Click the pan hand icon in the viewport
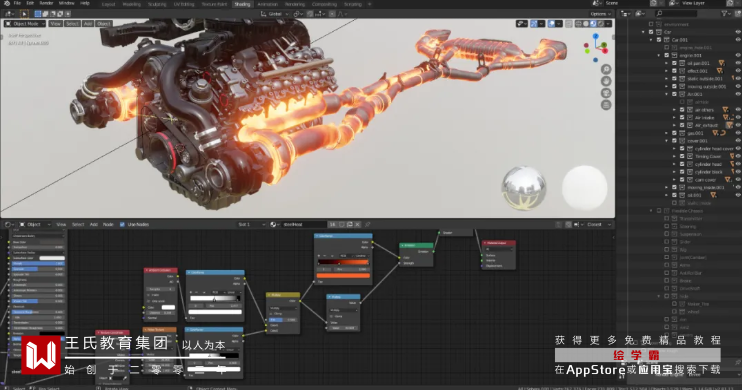742x390 pixels. pos(606,81)
